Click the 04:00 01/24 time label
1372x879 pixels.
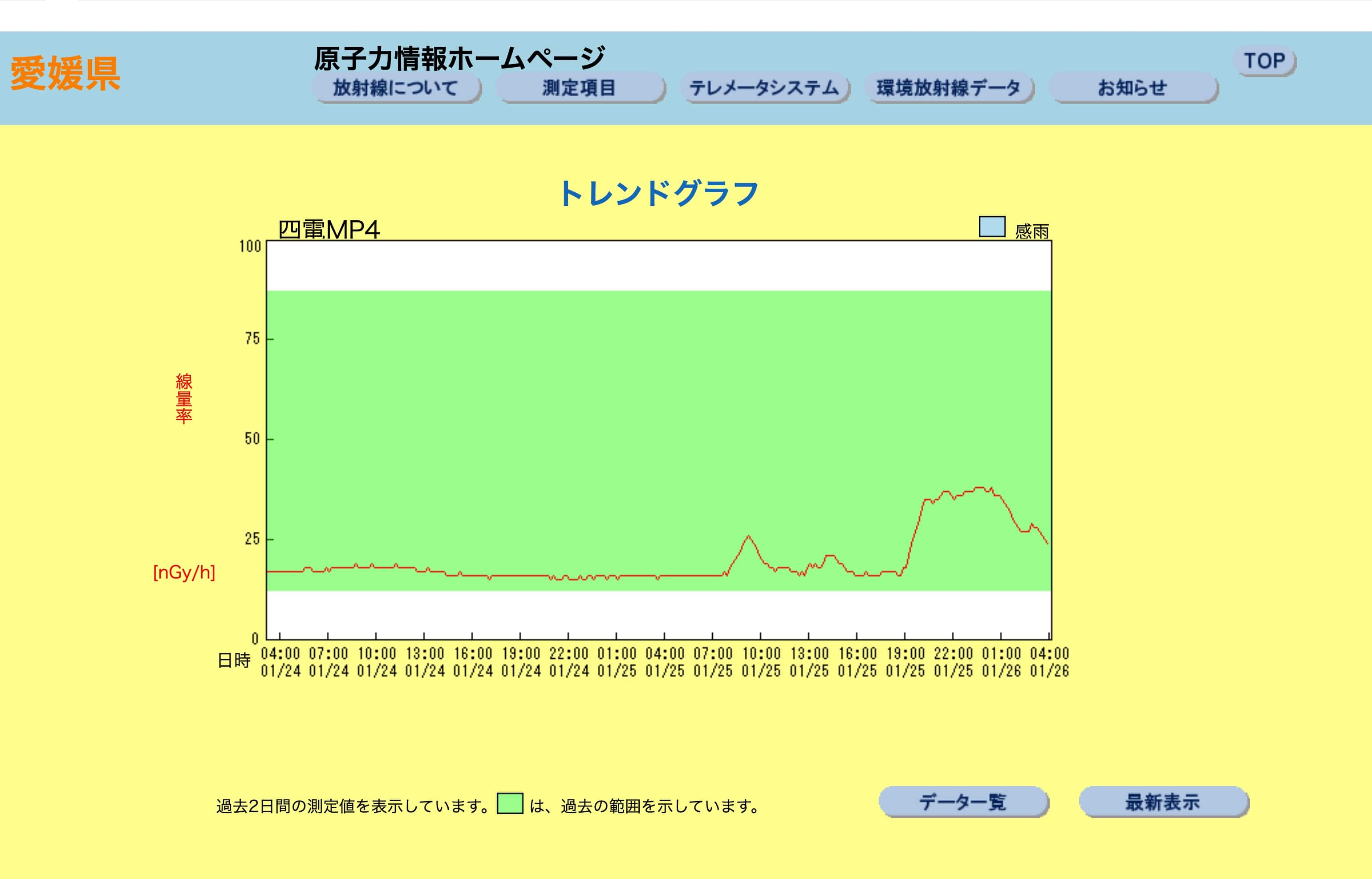click(280, 662)
